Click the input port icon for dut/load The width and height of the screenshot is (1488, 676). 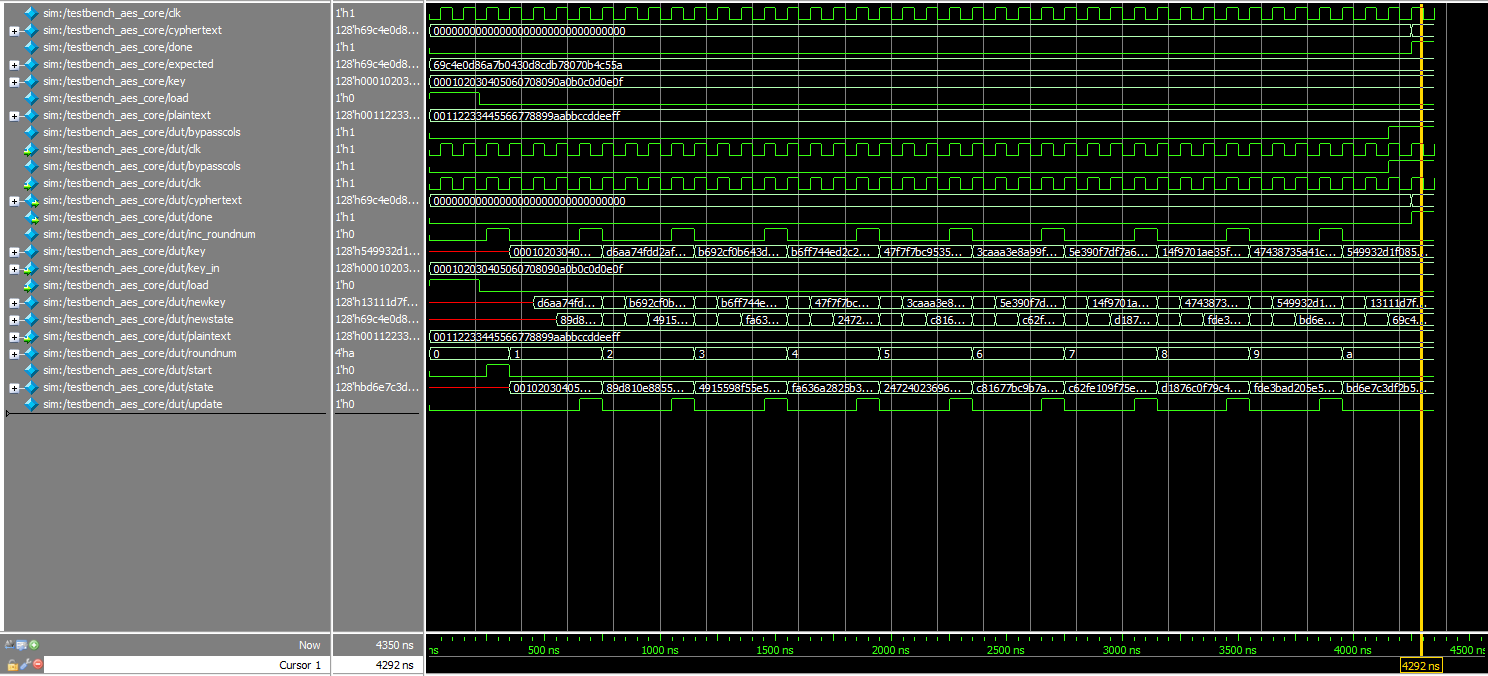pos(31,285)
